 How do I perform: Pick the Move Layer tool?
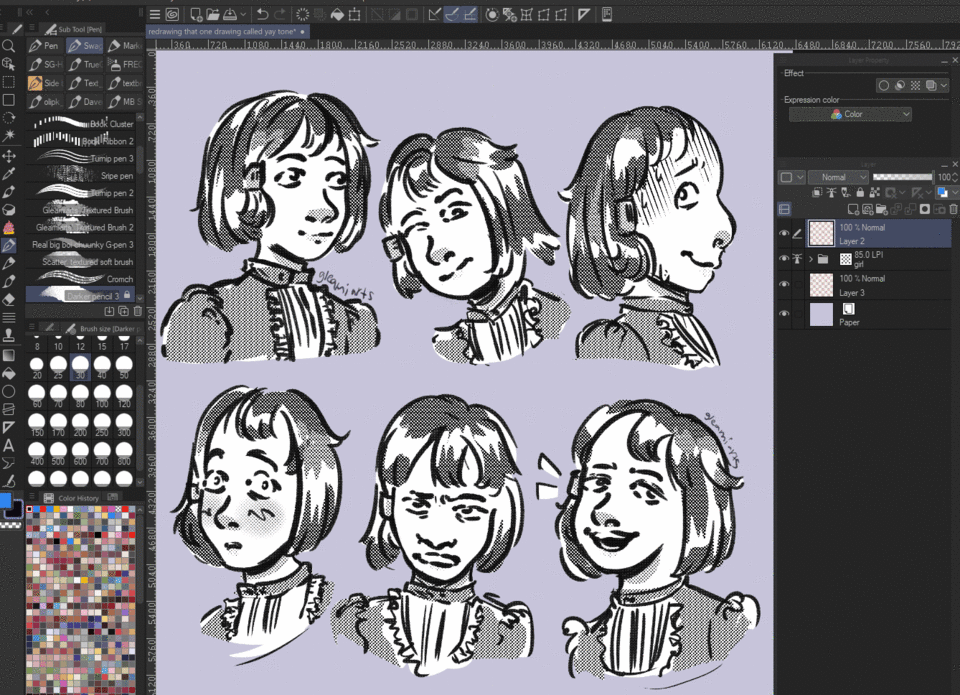pos(9,155)
